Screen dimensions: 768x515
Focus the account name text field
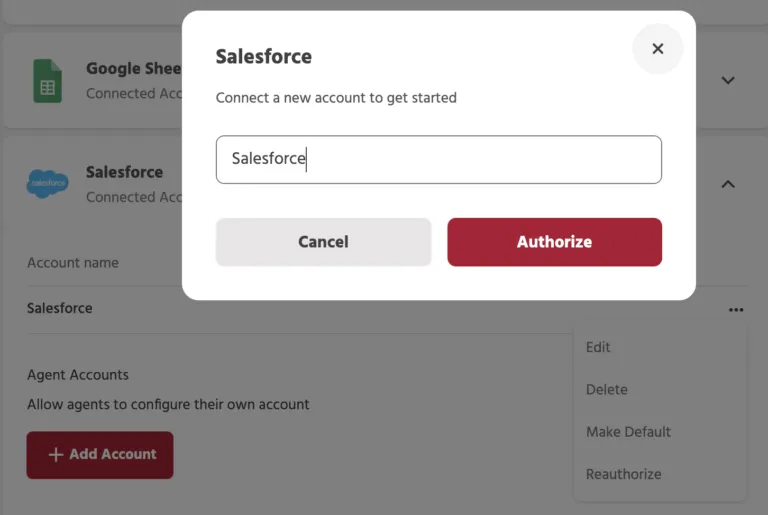438,160
